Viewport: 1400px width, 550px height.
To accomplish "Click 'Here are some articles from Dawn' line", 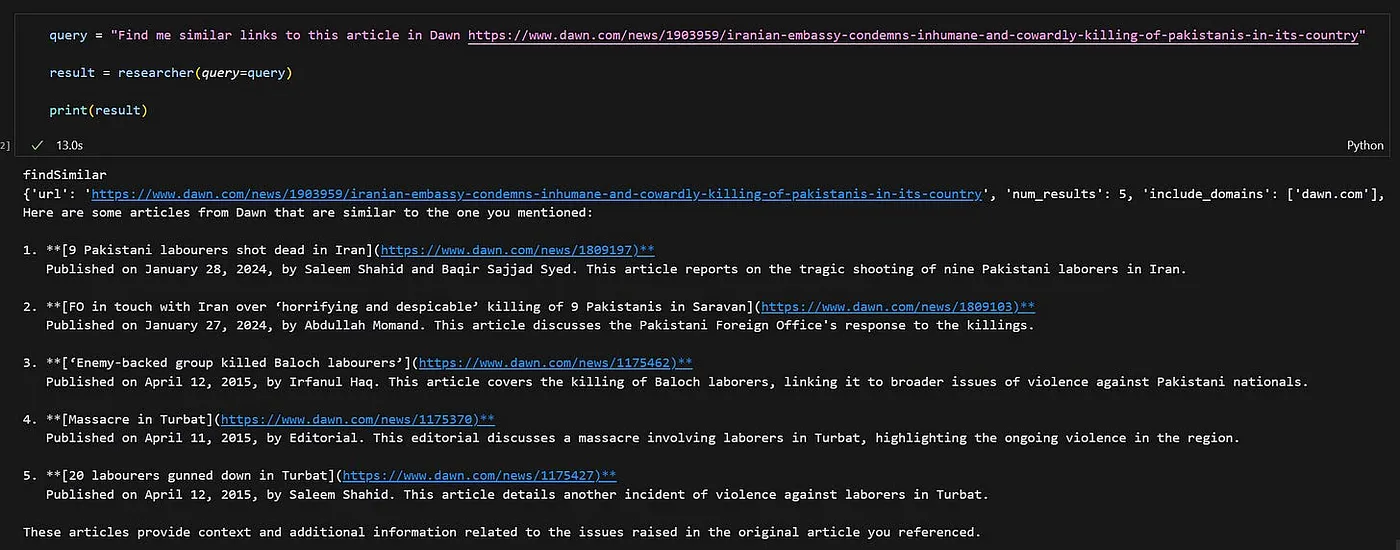I will tap(308, 213).
